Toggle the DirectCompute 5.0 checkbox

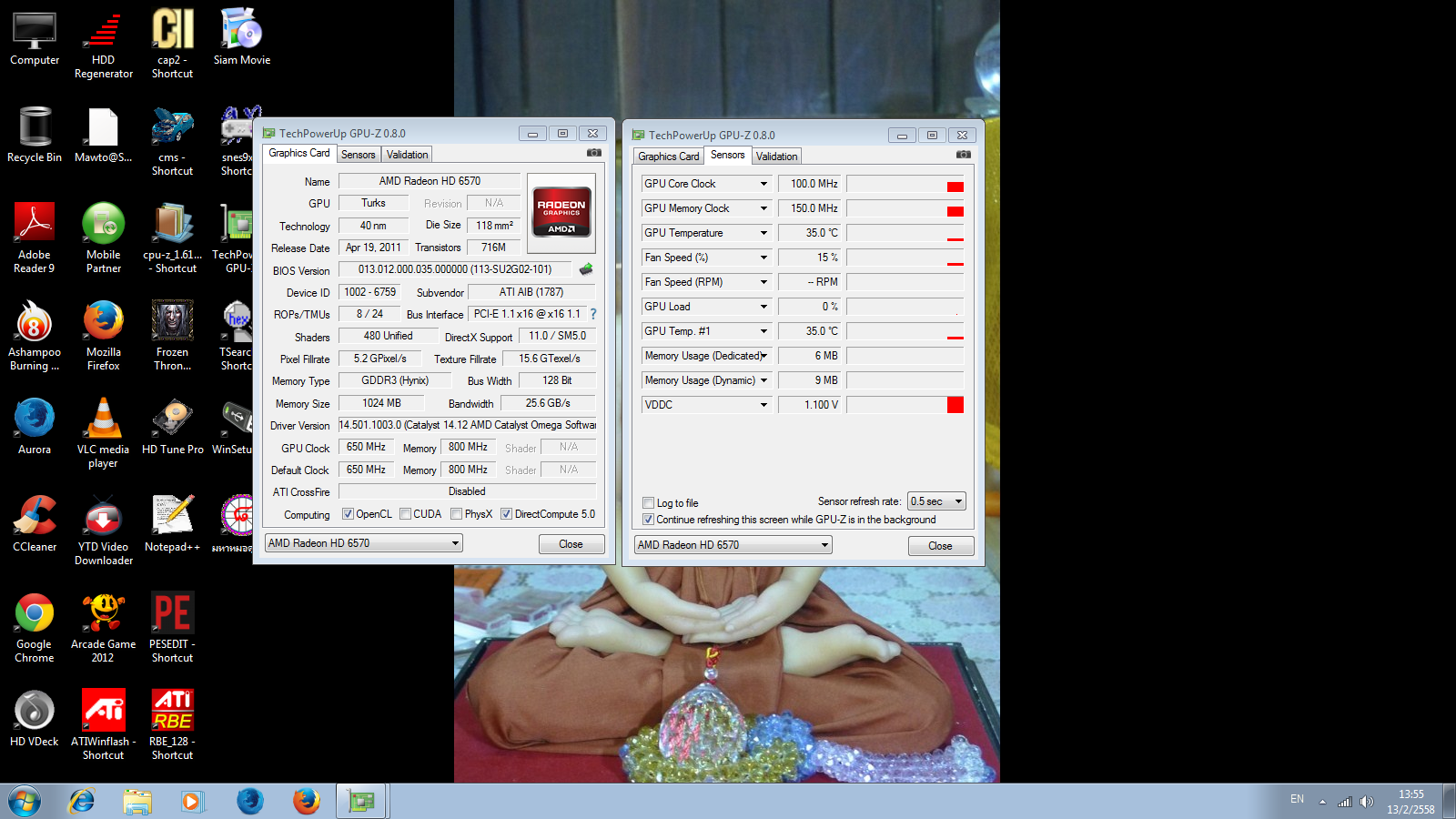(x=506, y=514)
